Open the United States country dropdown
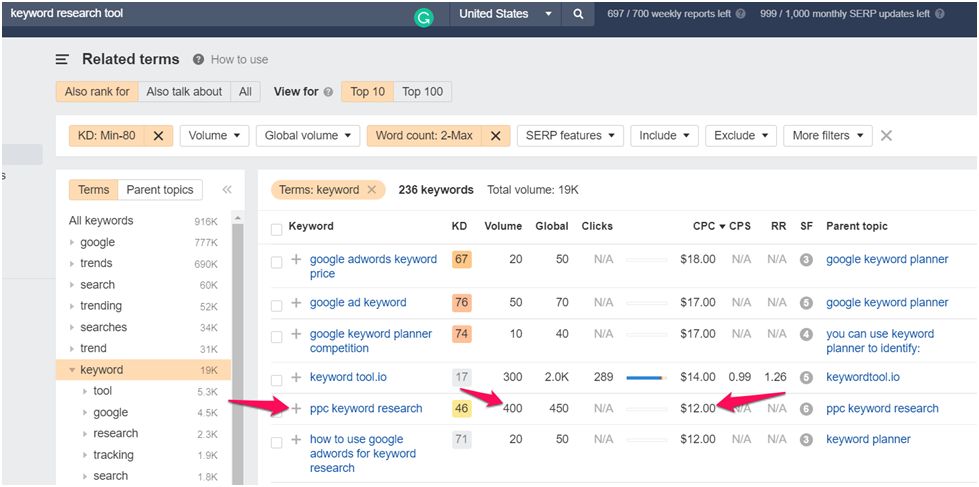 coord(505,14)
